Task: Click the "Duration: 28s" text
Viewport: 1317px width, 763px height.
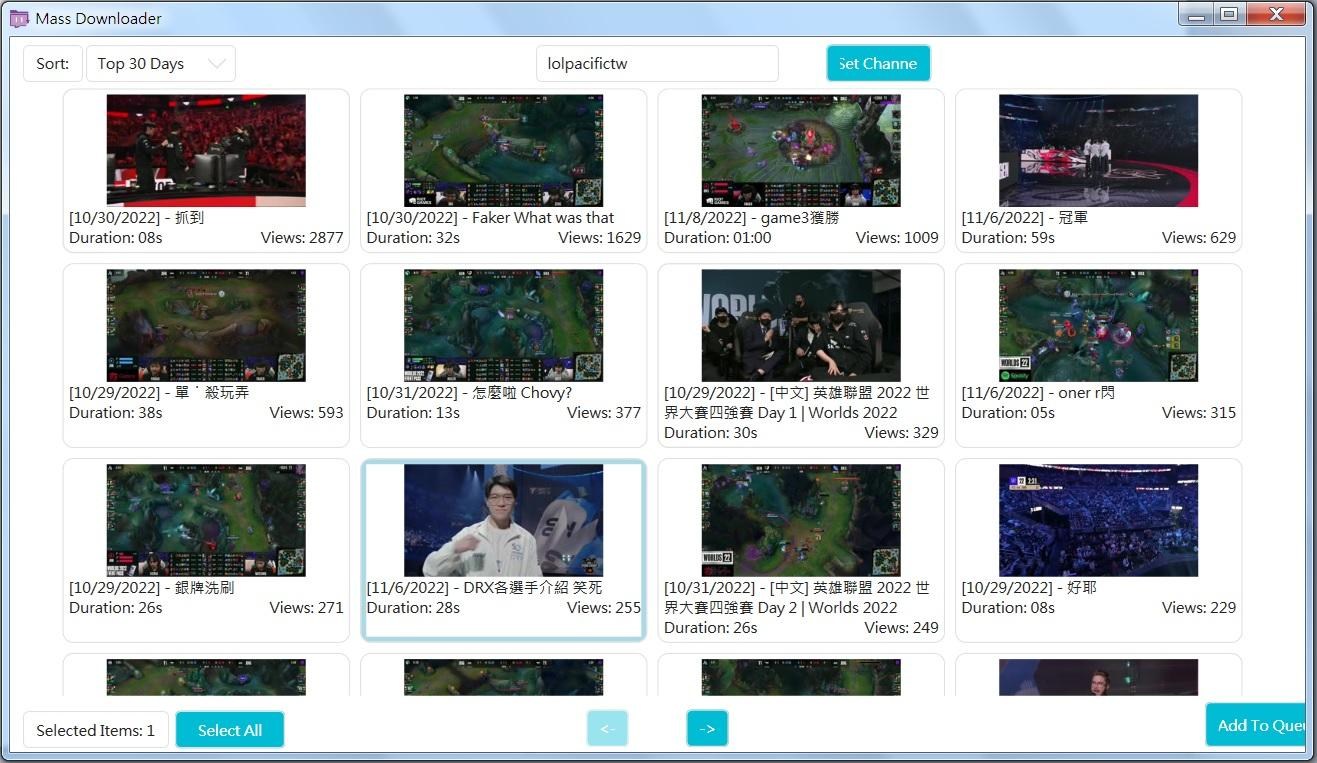Action: pos(413,608)
